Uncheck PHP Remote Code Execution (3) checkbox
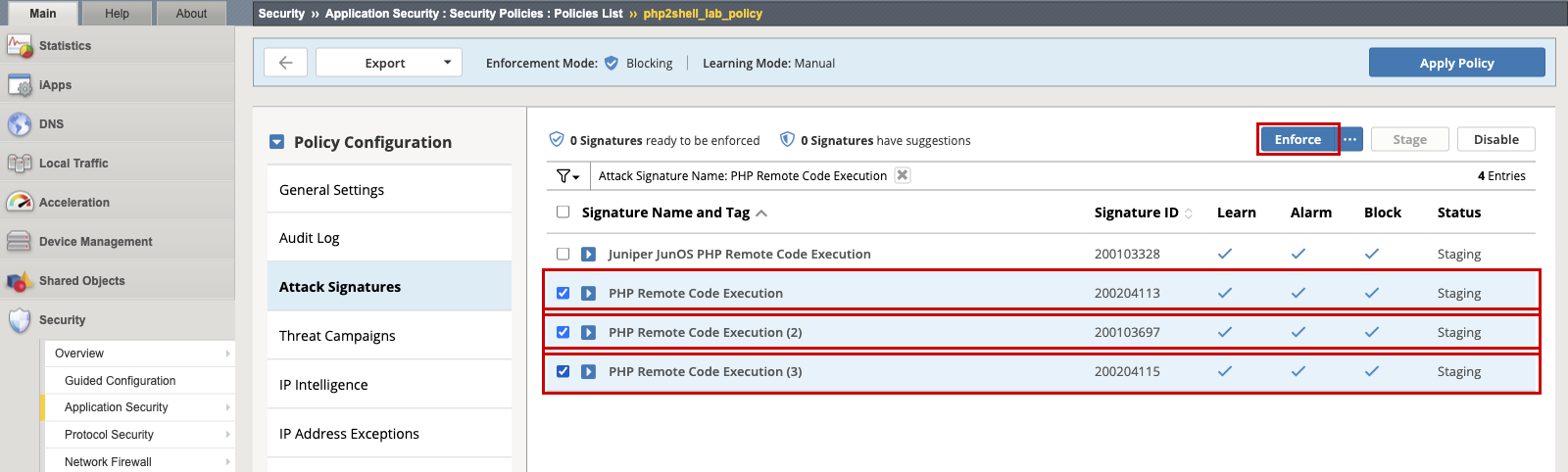The width and height of the screenshot is (1568, 472). click(x=563, y=371)
